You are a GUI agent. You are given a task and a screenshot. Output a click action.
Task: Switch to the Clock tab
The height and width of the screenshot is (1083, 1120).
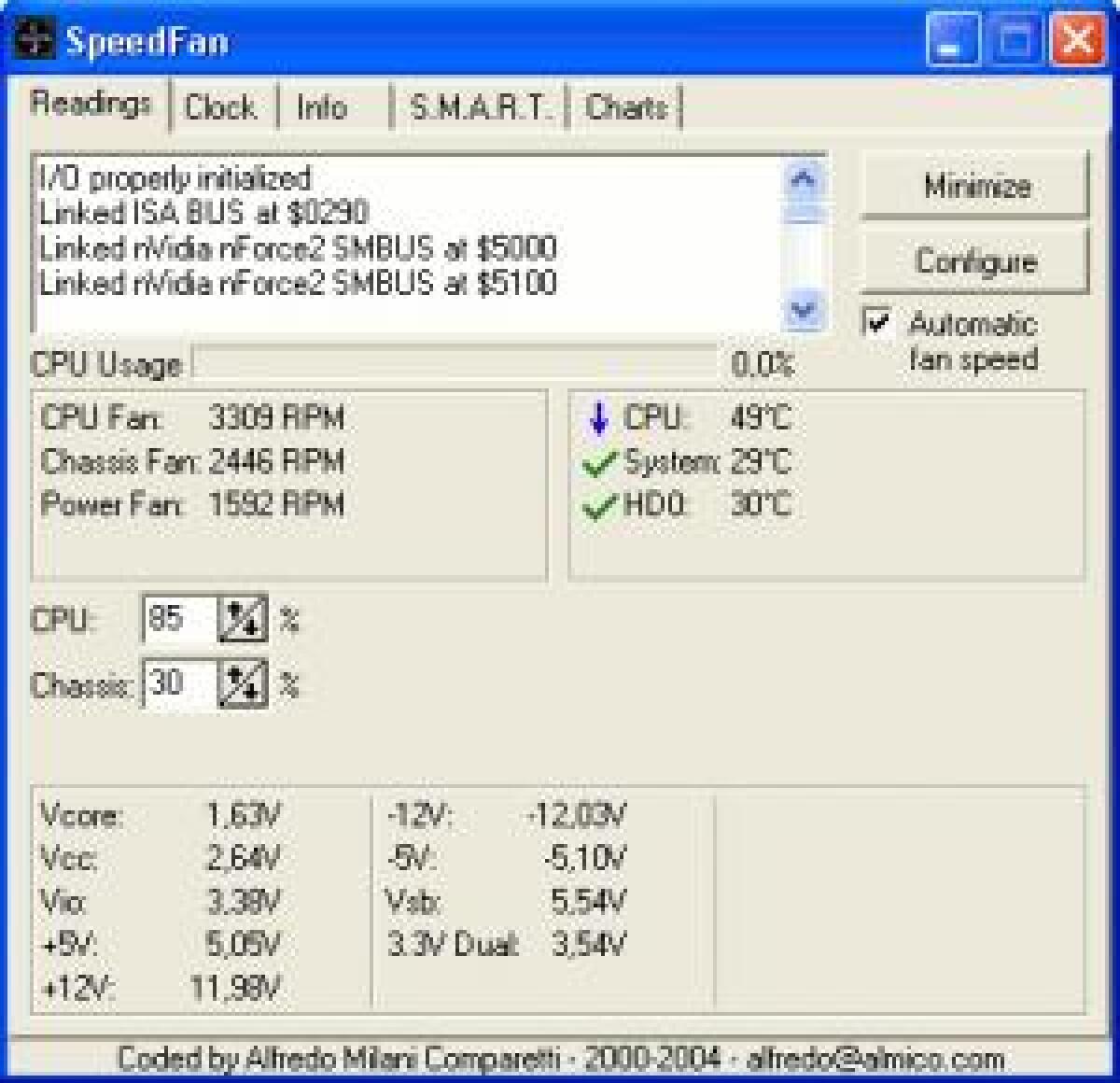[220, 107]
